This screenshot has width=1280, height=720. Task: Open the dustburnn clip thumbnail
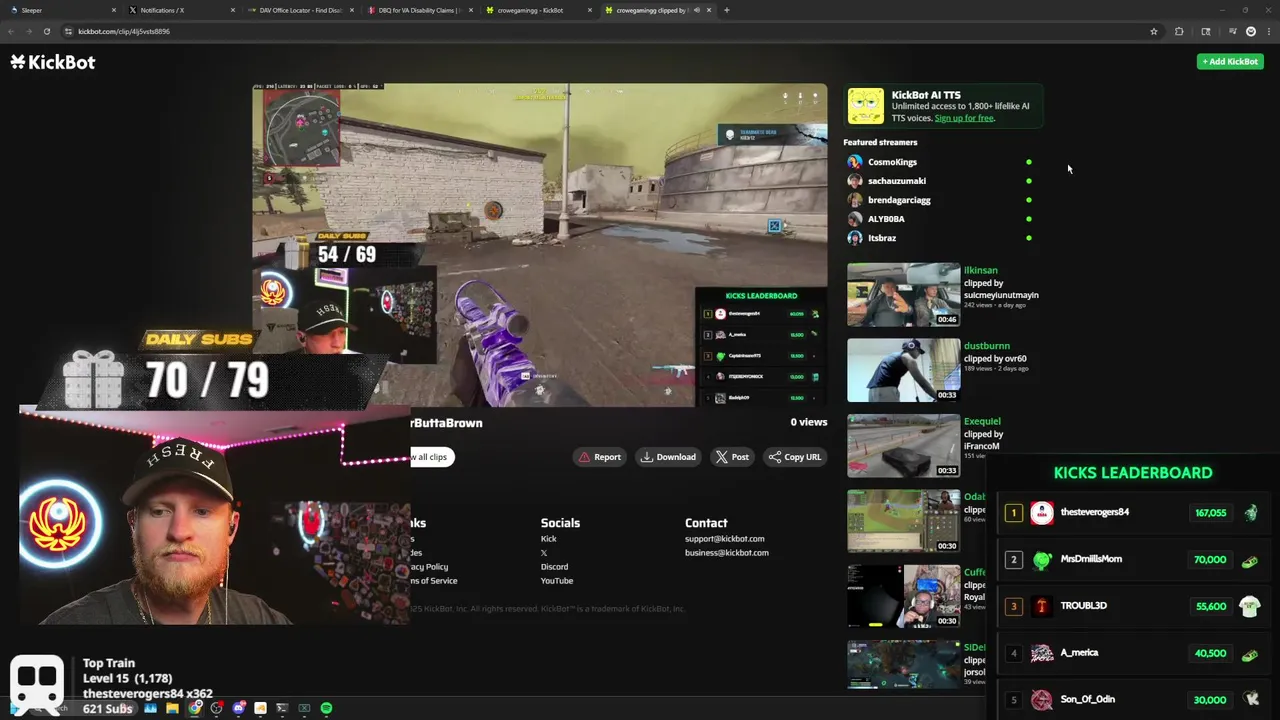pos(904,370)
